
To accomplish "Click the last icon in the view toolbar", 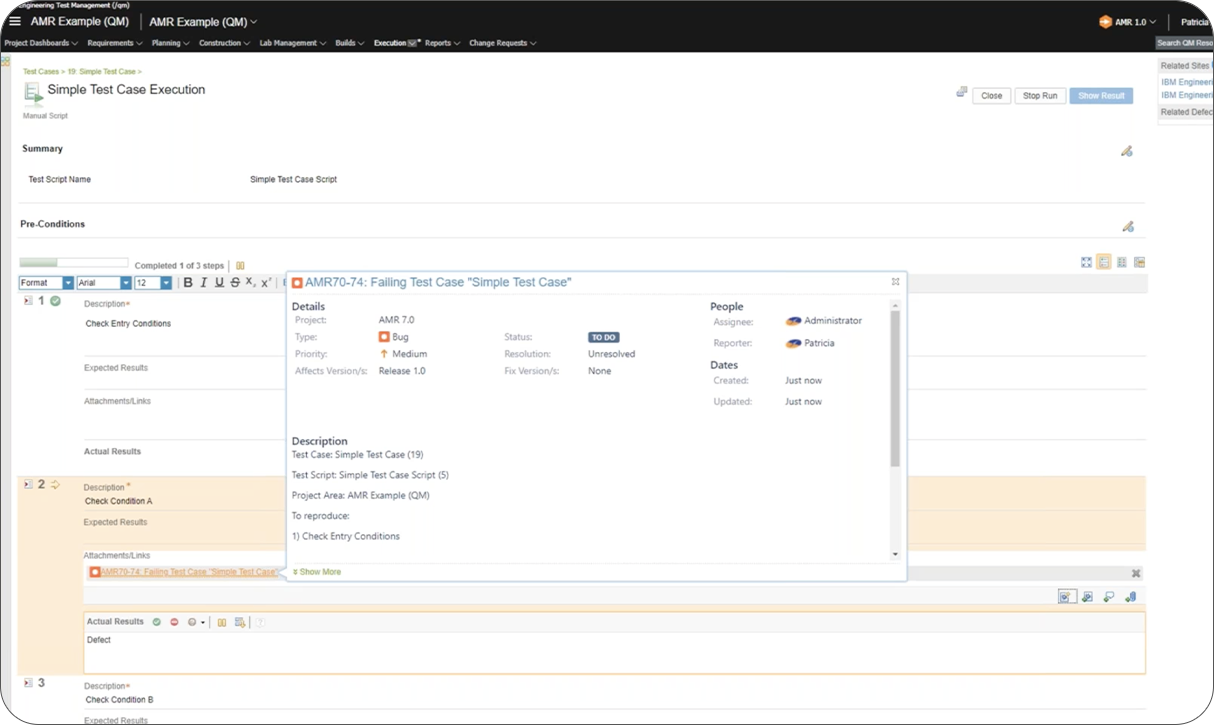I will pyautogui.click(x=1139, y=262).
